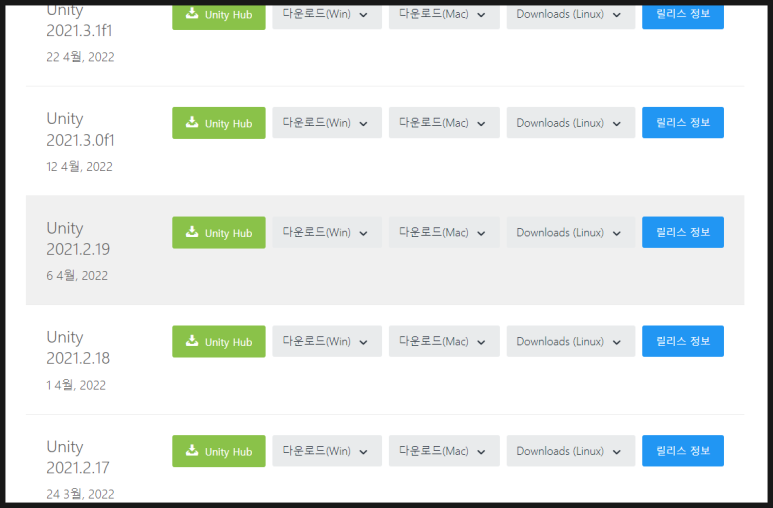Open Downloads (Linux) dropdown for Unity 2021.2.19
The height and width of the screenshot is (508, 773).
pos(571,232)
